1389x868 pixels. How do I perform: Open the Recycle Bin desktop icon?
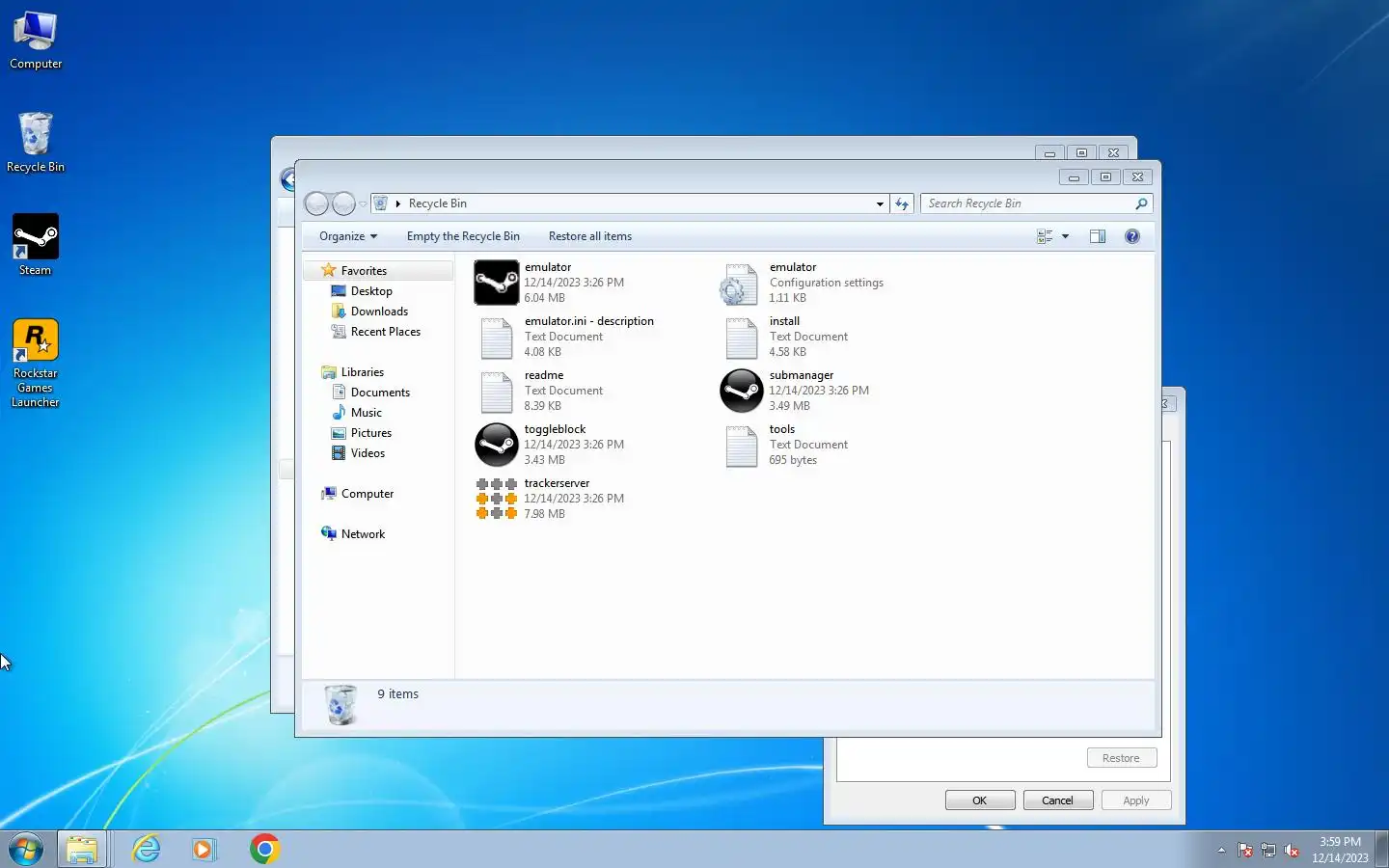click(x=36, y=143)
